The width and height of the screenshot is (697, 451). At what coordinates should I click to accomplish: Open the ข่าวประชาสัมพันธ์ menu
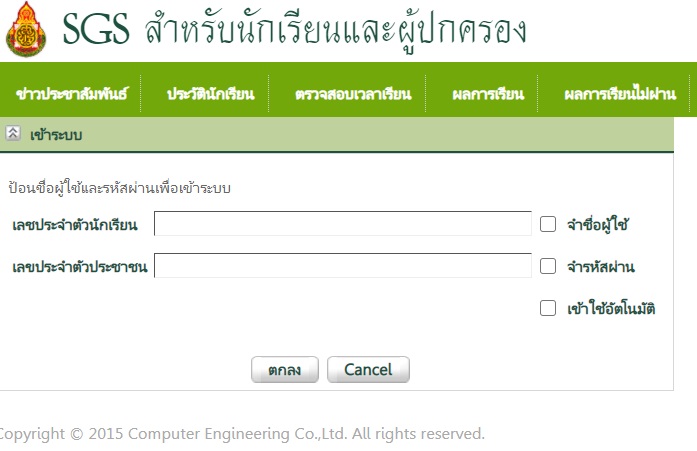pyautogui.click(x=72, y=94)
